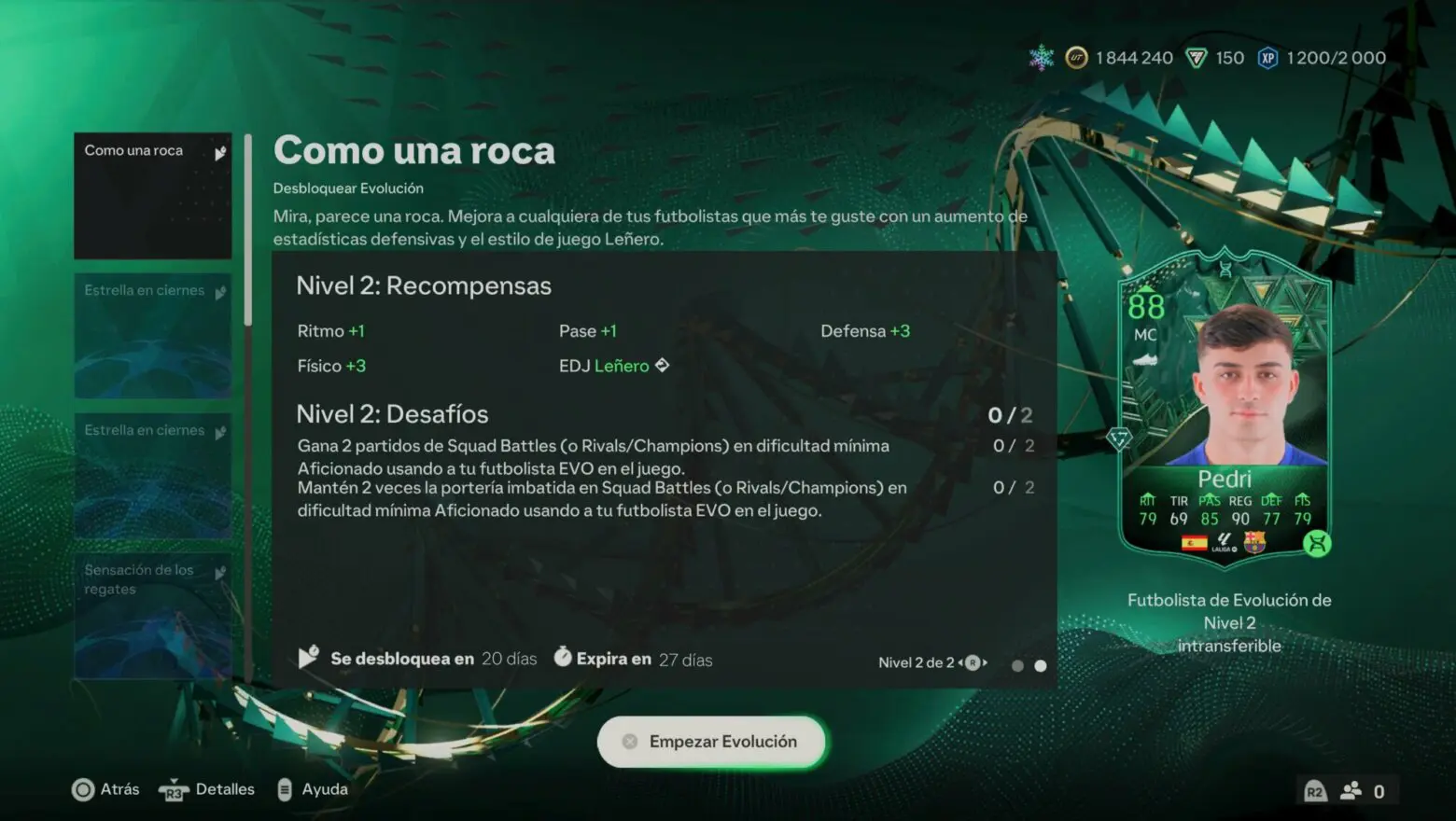Click the expiry timer clock icon
Viewport: 1456px width, 821px height.
[563, 657]
